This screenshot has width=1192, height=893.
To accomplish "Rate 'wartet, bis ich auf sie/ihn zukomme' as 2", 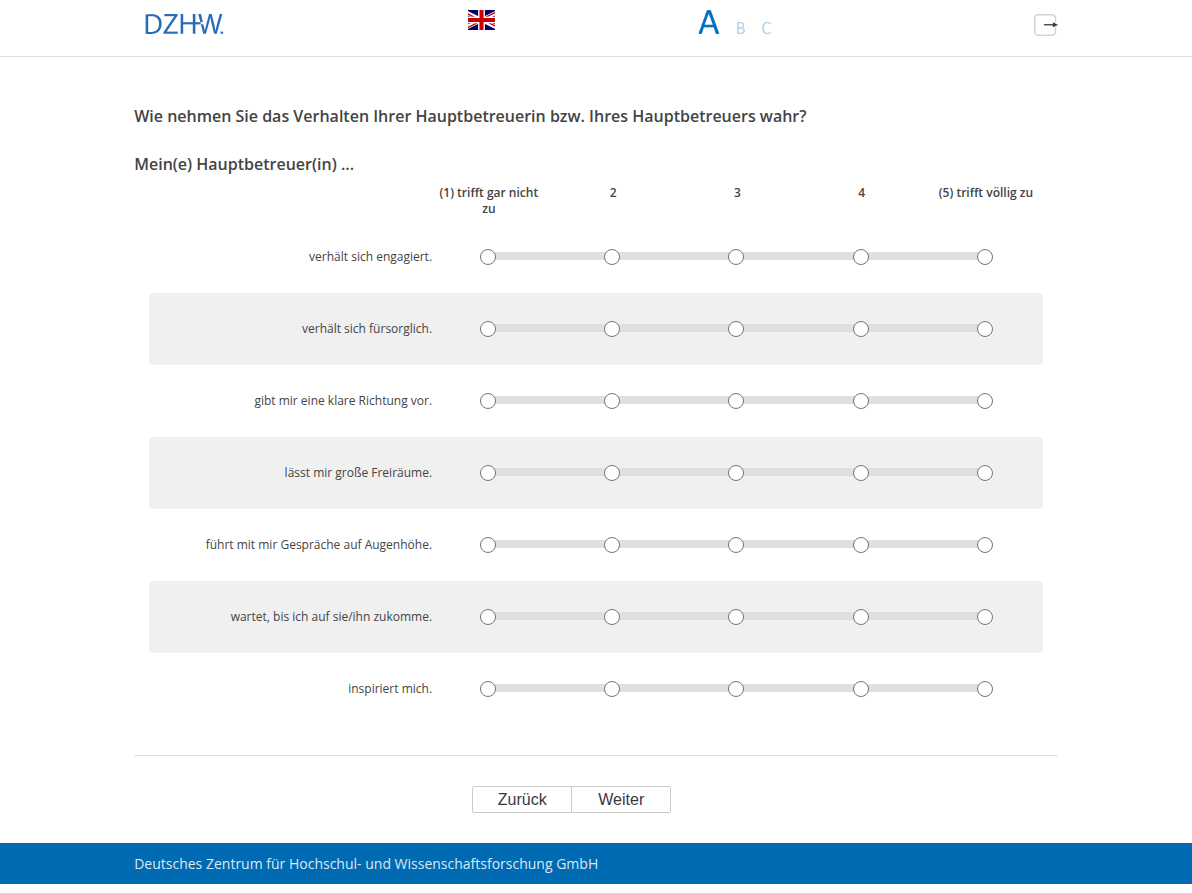I will [612, 617].
